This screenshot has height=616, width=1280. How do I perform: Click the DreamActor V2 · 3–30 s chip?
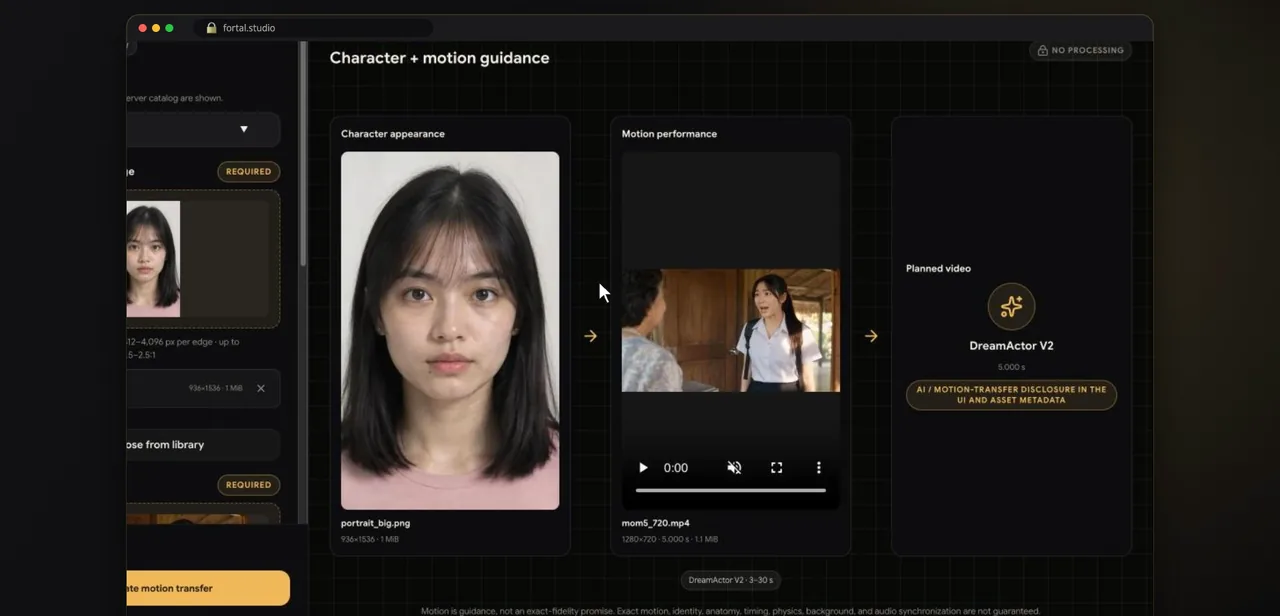pos(730,580)
